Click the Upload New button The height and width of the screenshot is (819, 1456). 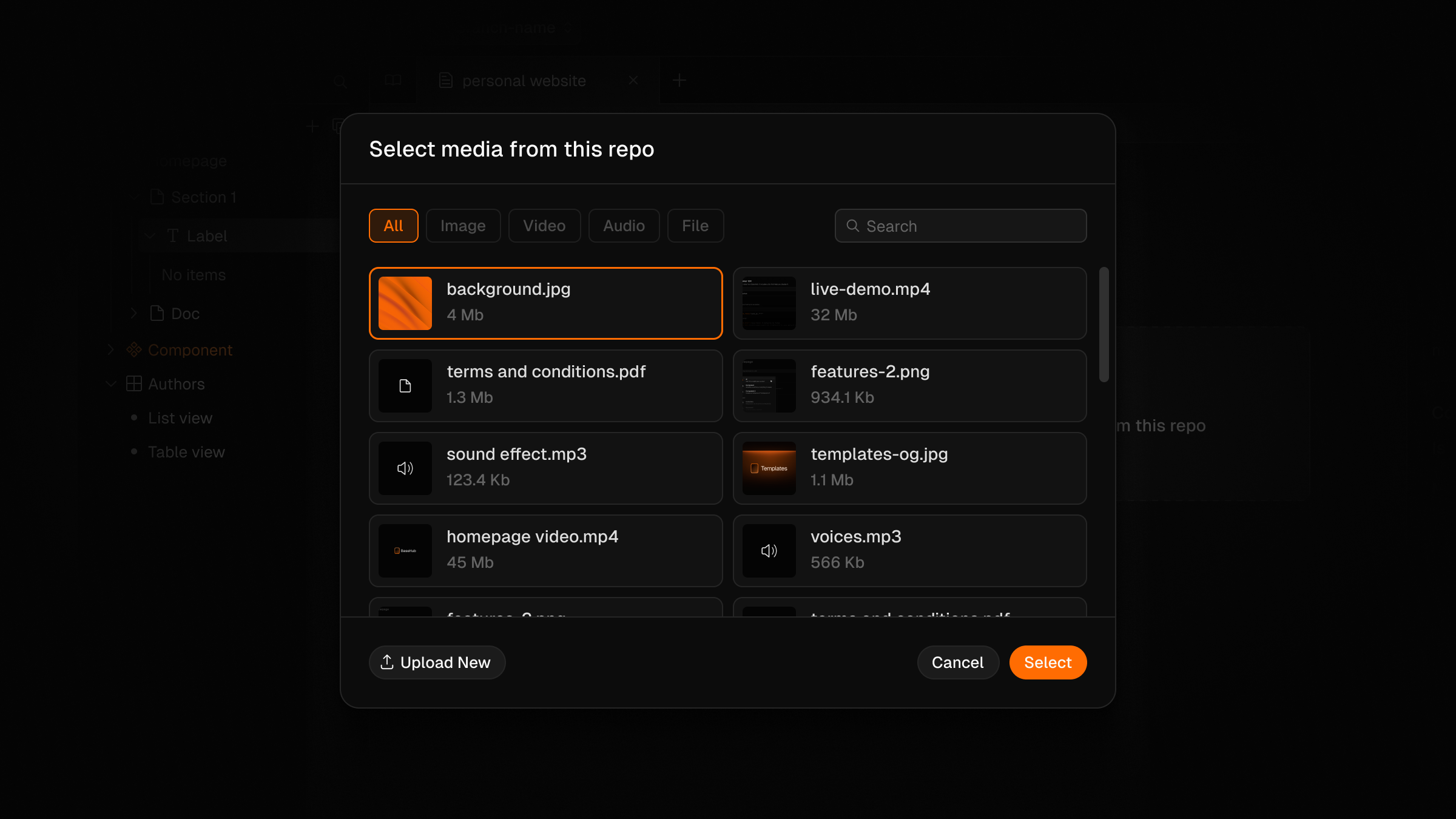(437, 662)
